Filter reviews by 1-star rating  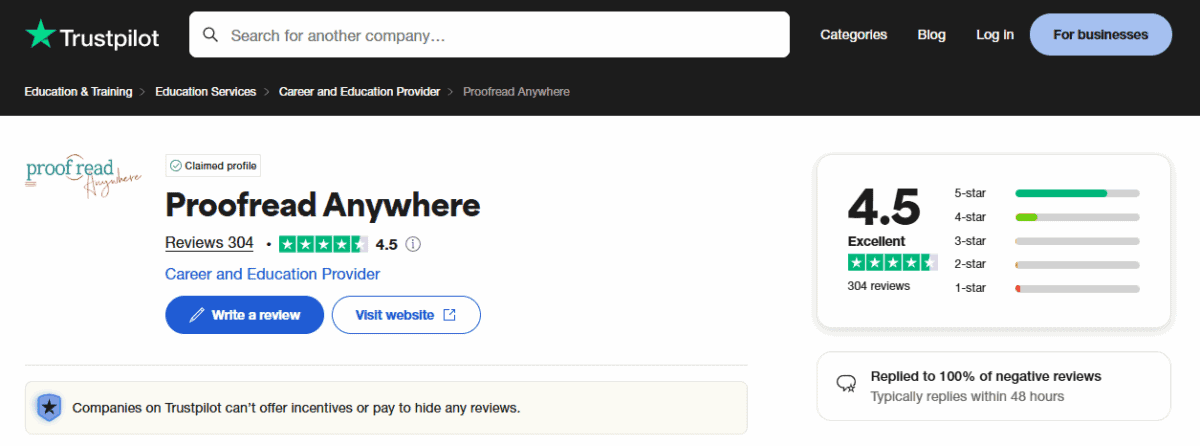point(1047,288)
